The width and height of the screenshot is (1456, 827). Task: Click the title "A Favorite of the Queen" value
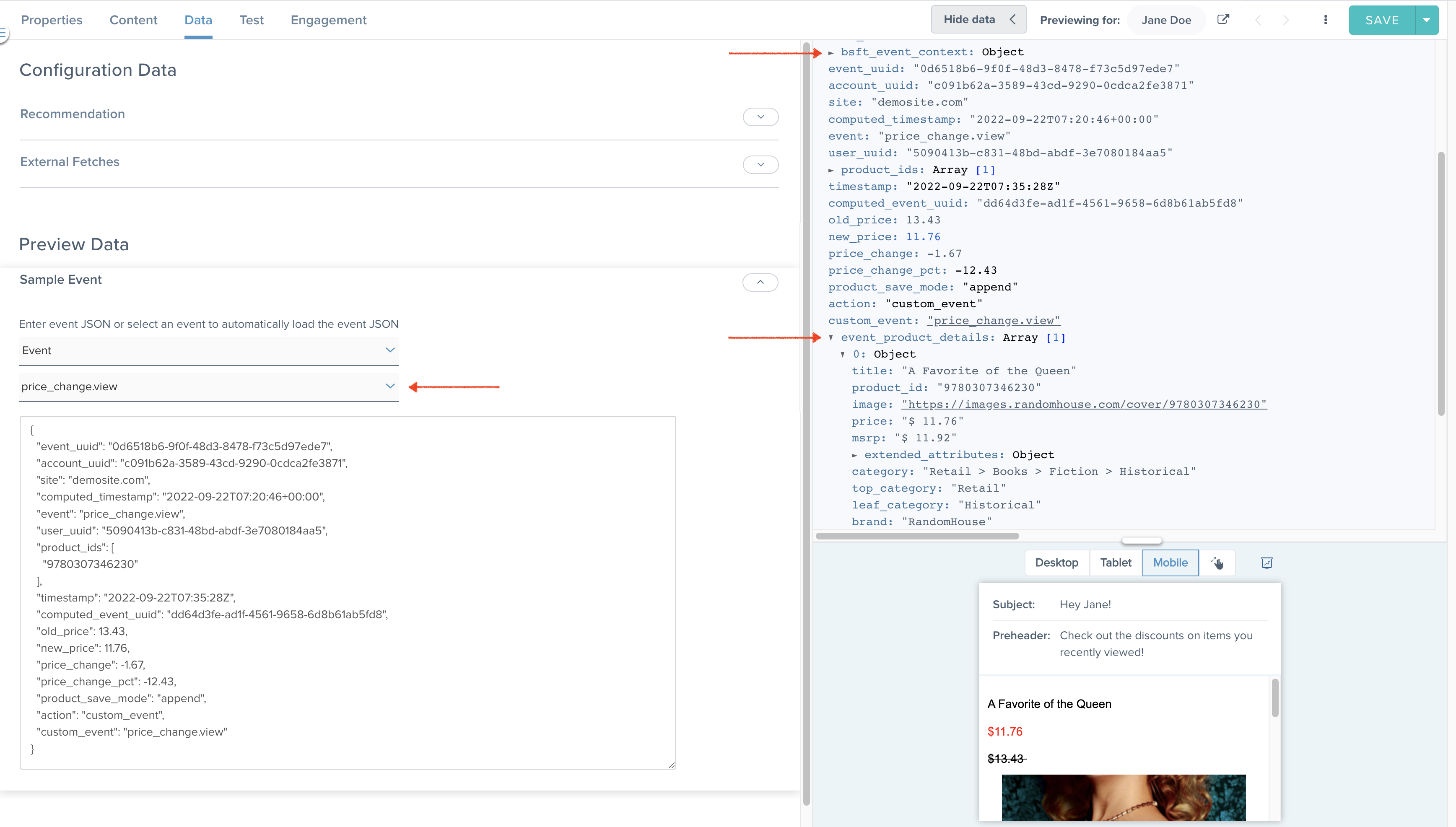click(989, 371)
